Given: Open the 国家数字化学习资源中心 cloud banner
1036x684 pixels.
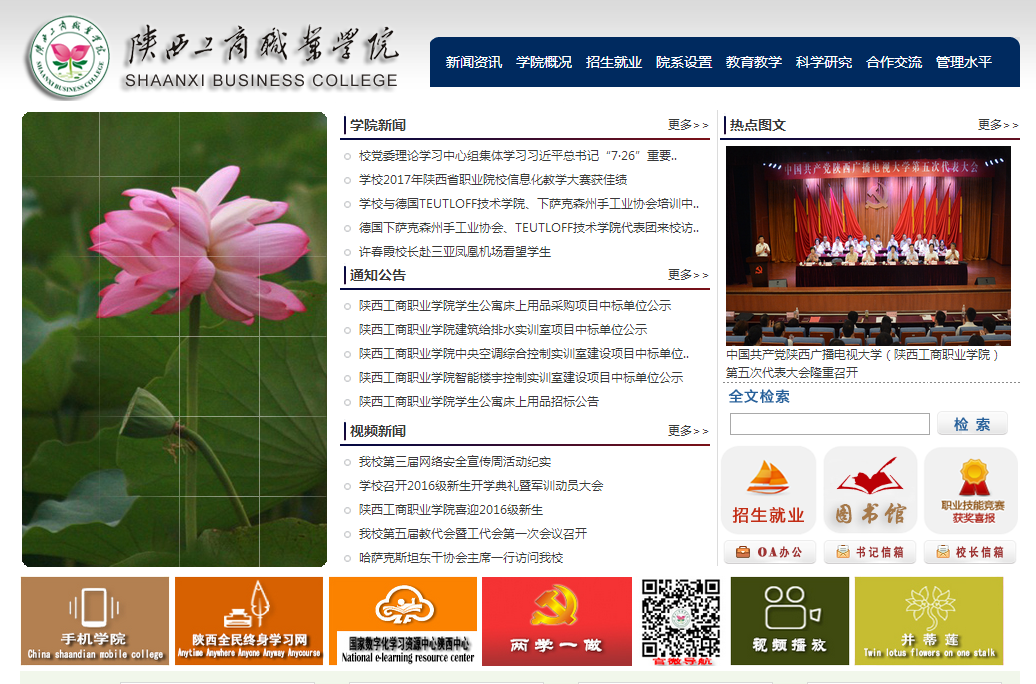Looking at the screenshot, I should pos(403,621).
